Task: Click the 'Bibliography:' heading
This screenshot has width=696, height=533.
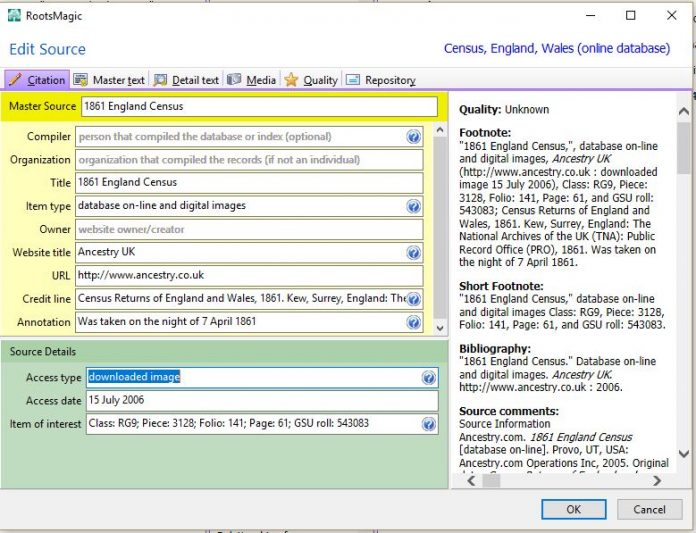Action: click(495, 348)
